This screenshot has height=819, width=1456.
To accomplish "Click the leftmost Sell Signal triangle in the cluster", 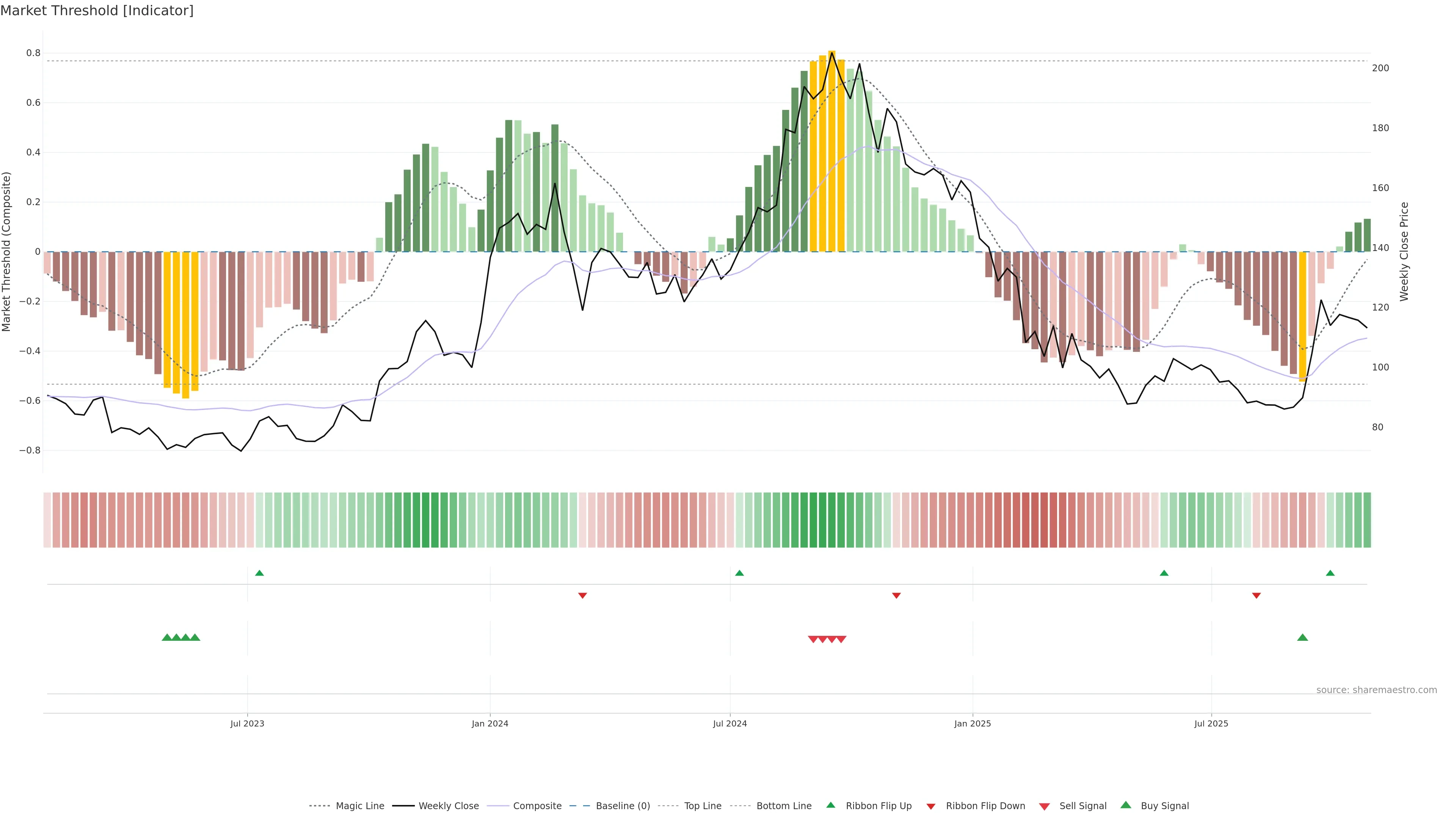I will coord(813,639).
